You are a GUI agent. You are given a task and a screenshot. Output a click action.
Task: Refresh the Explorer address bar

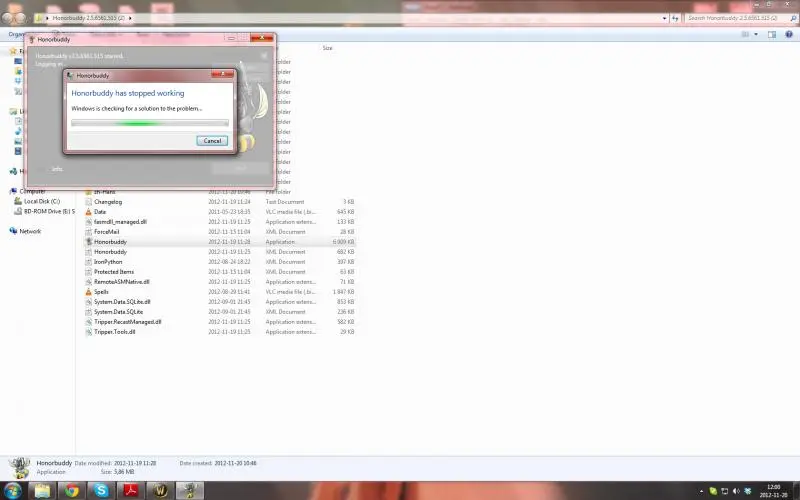click(675, 18)
